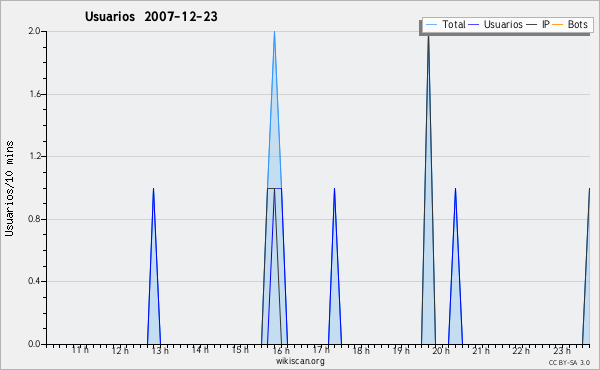Click the 0.4 y-axis value
This screenshot has height=370, width=600.
[34, 281]
